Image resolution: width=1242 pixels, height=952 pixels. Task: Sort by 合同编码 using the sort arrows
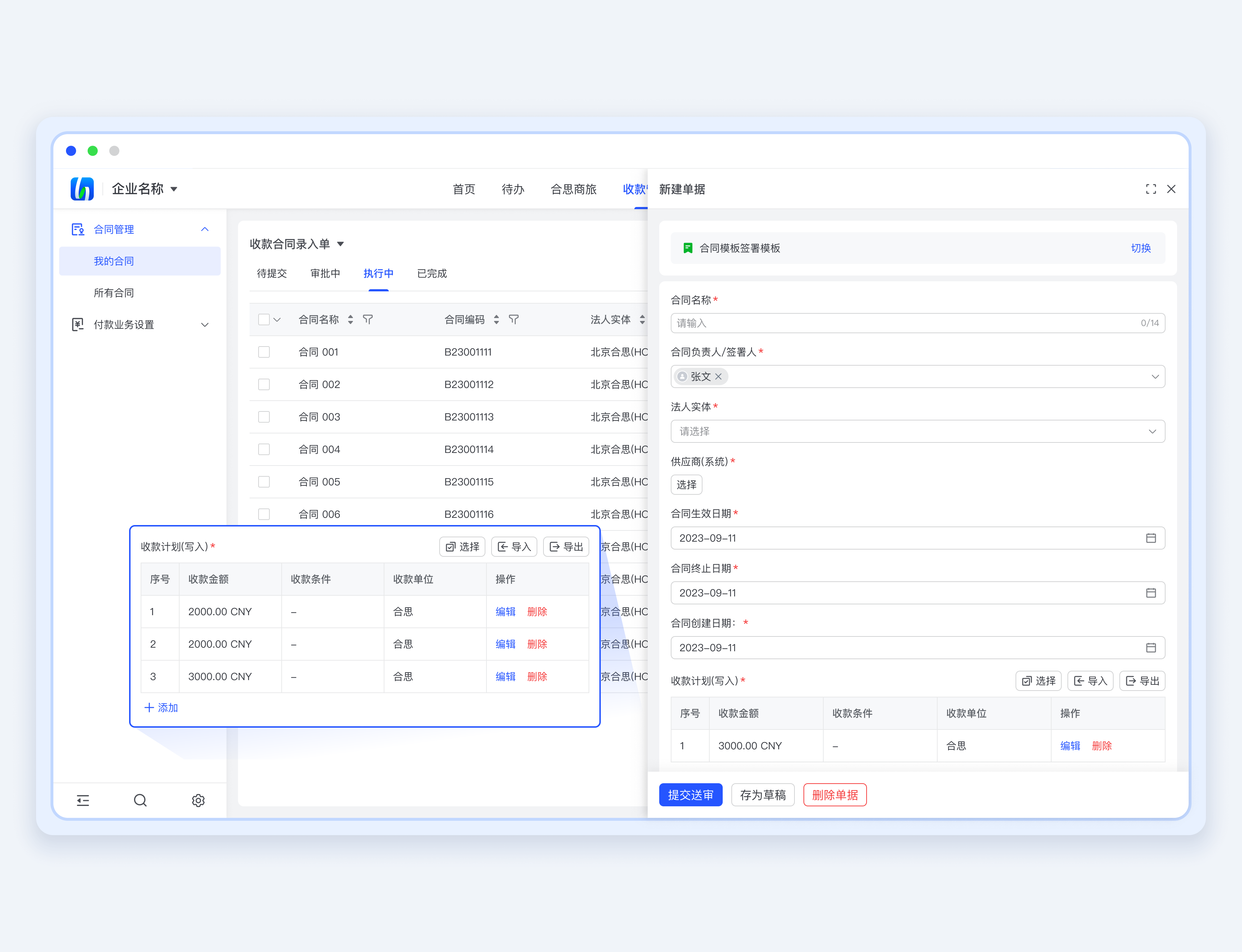496,319
